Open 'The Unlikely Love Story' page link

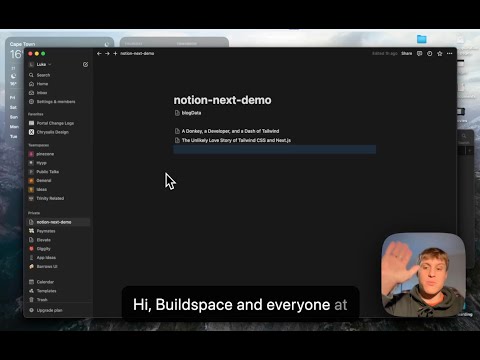tap(233, 140)
